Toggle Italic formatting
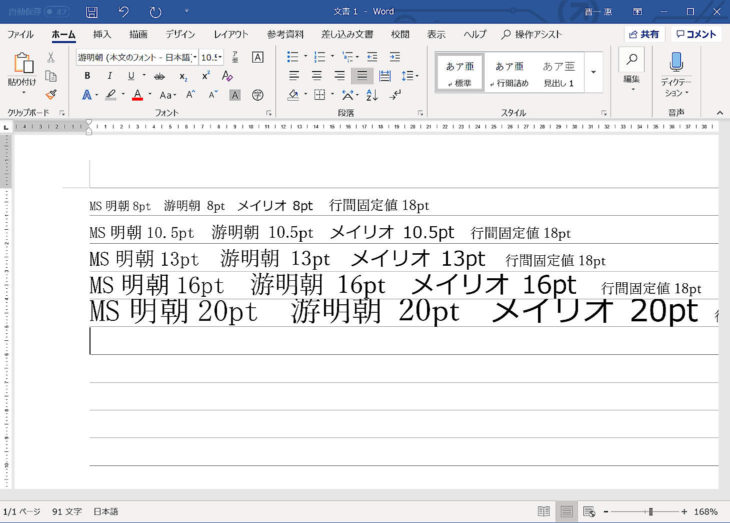This screenshot has height=523, width=730. 109,76
